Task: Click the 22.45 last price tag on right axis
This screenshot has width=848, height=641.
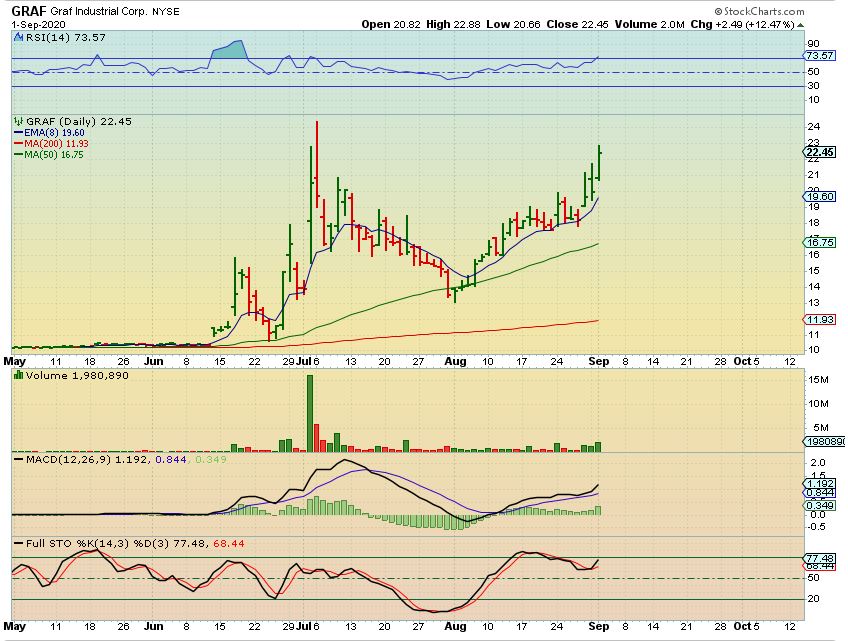Action: click(819, 152)
